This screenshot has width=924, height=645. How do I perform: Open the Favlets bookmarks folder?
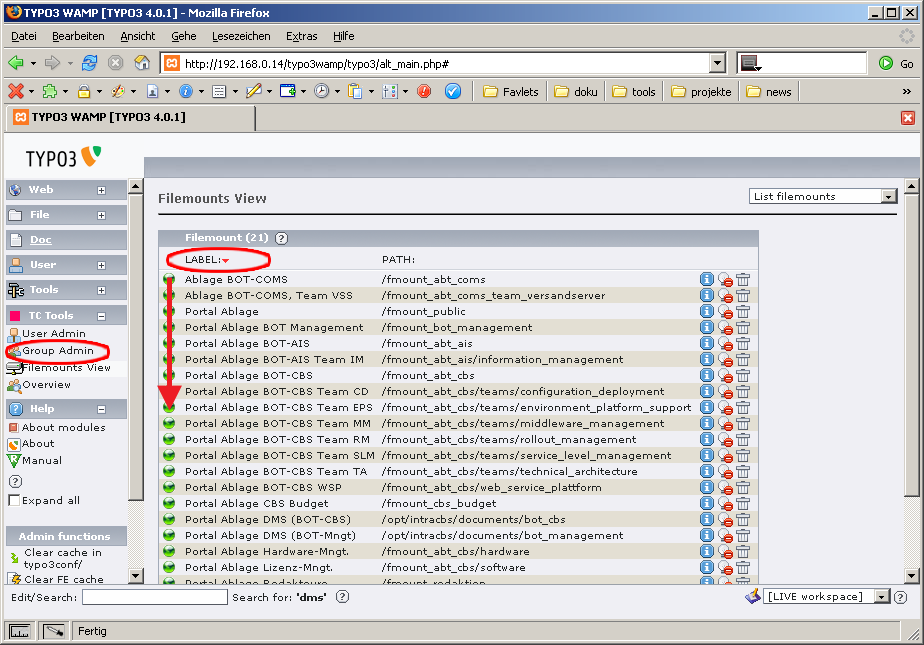pyautogui.click(x=510, y=92)
